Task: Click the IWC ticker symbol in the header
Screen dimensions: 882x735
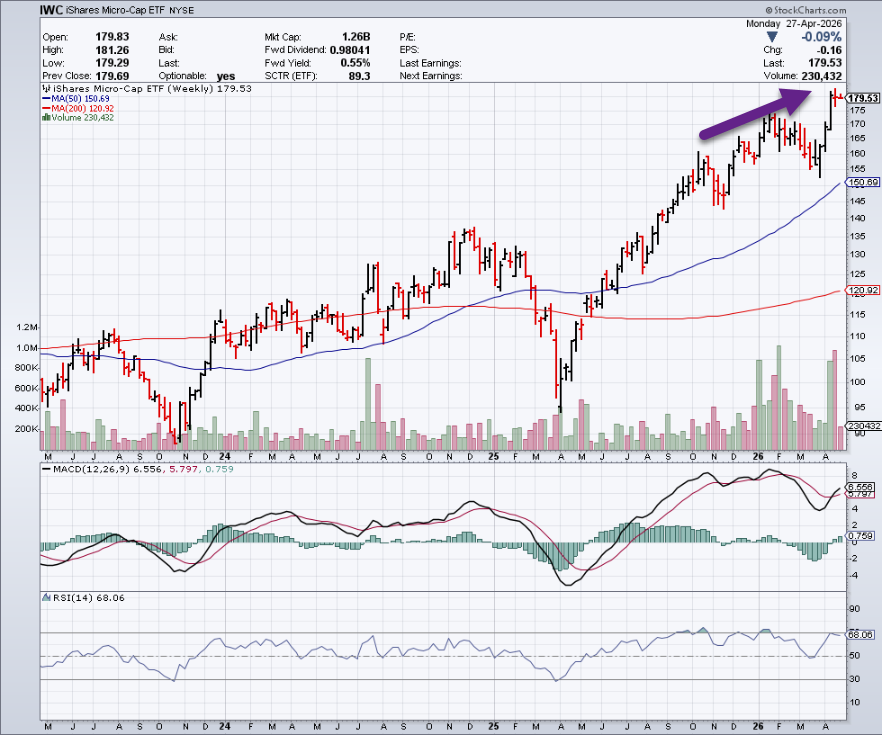Action: [x=53, y=10]
